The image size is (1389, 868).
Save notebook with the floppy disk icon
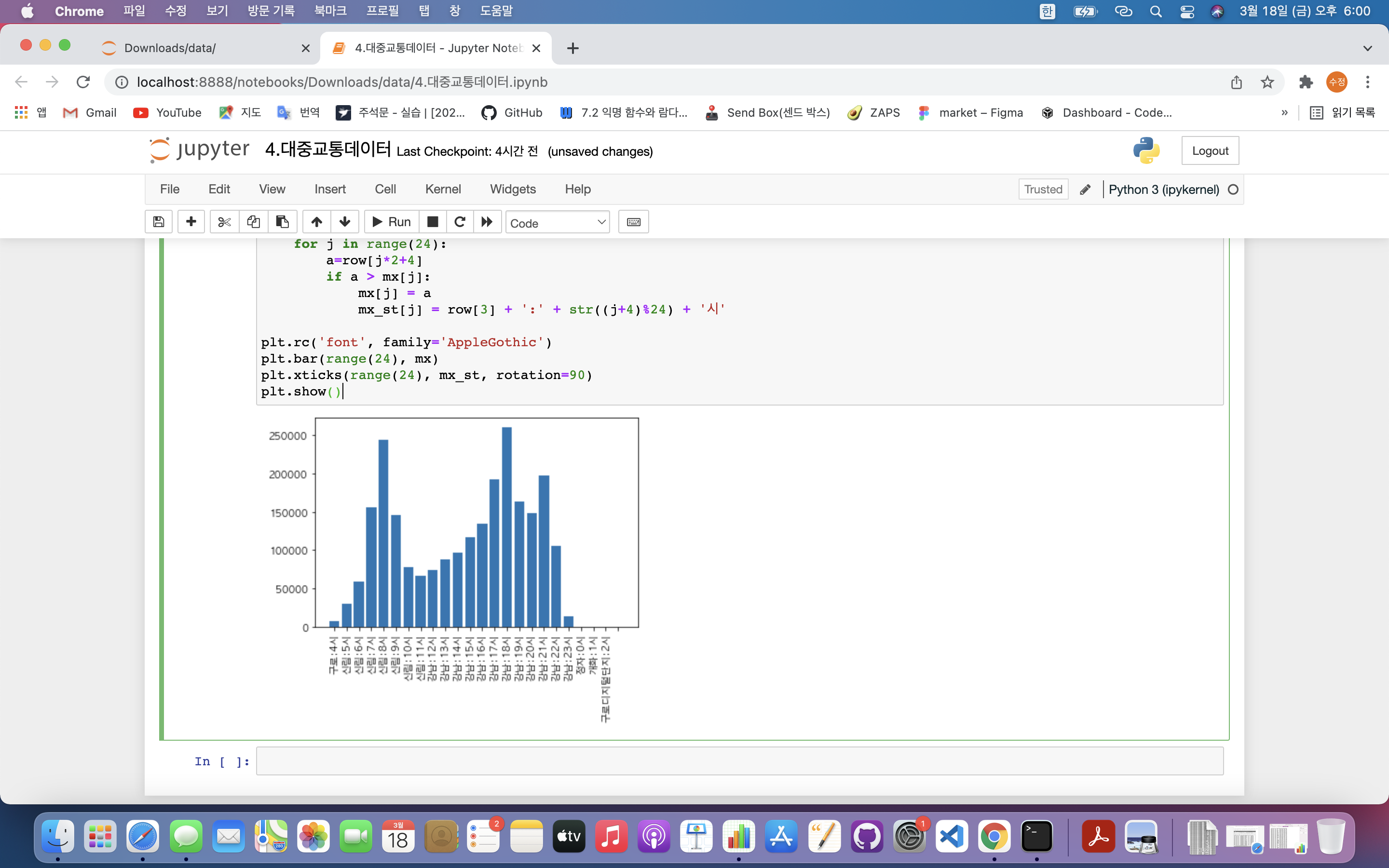click(158, 222)
